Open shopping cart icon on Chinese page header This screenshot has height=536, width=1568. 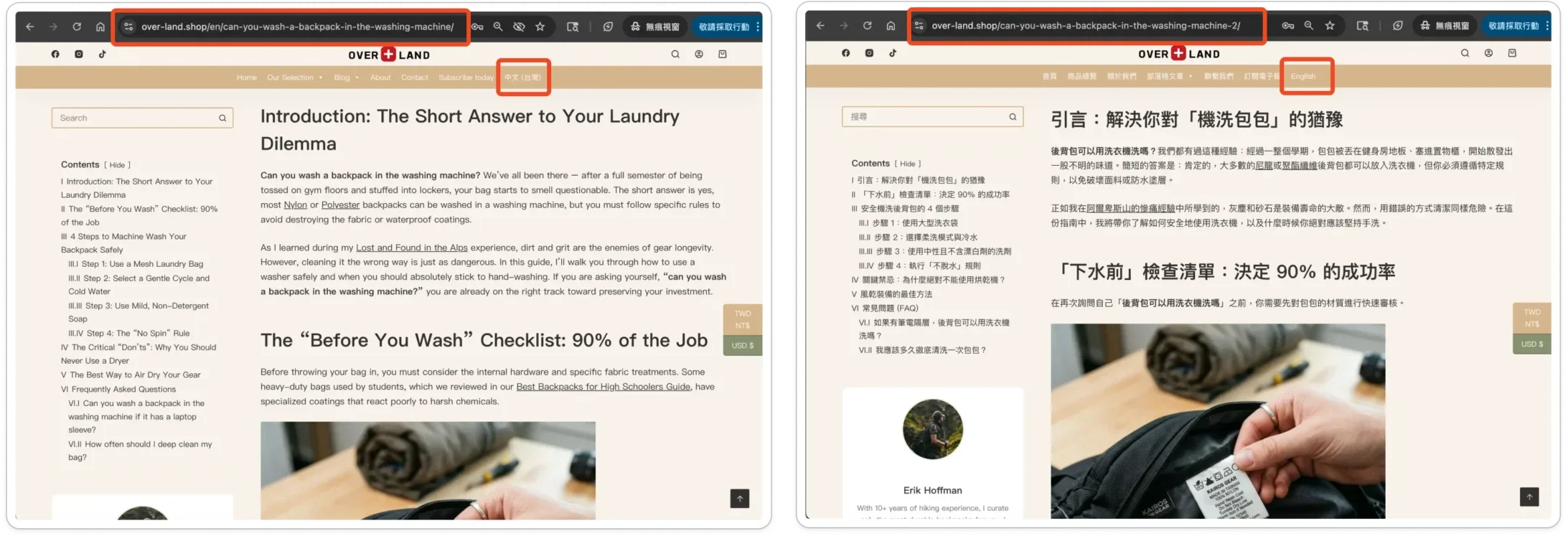point(1512,52)
